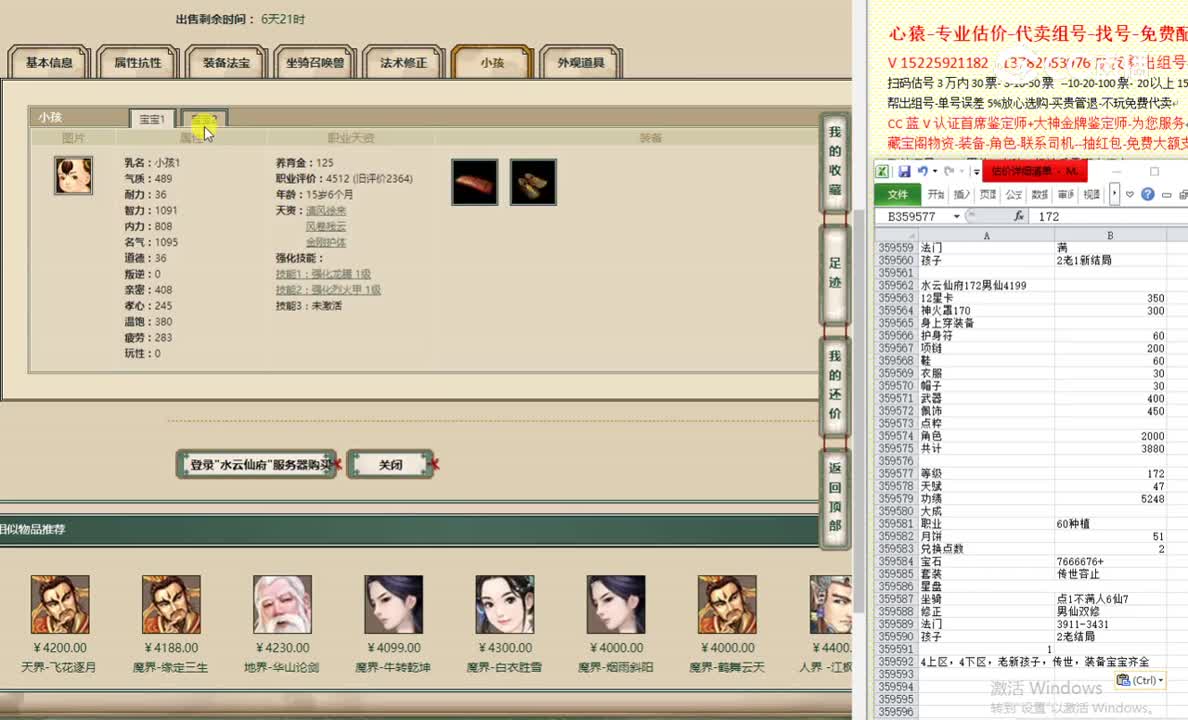
Task: Click the Undo icon in Excel
Action: 923,172
